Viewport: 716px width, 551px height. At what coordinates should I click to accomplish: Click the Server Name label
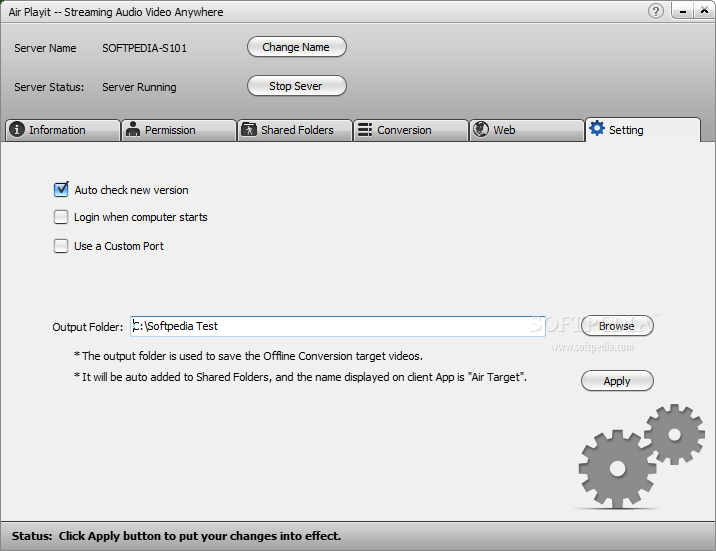coord(45,48)
